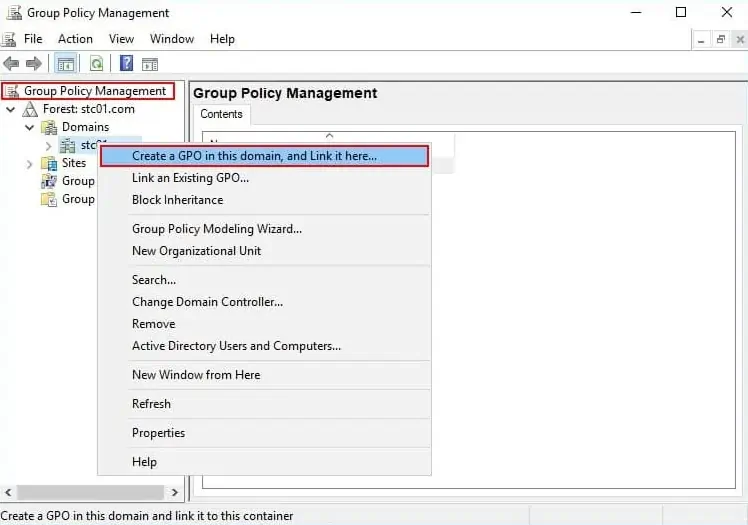Select Group Policy Management root node

94,91
